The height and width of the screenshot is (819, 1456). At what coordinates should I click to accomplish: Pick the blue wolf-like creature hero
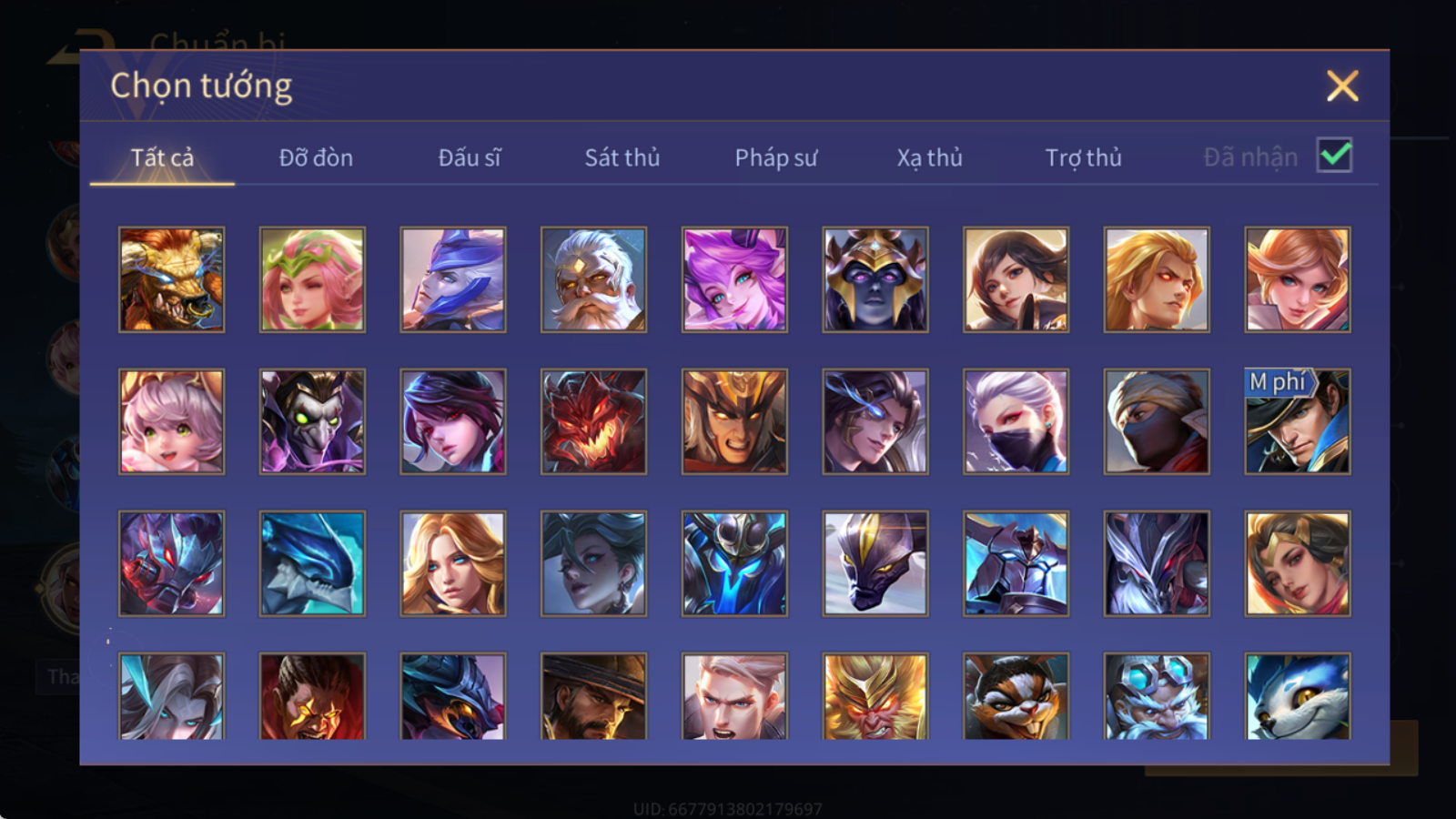point(1298,696)
